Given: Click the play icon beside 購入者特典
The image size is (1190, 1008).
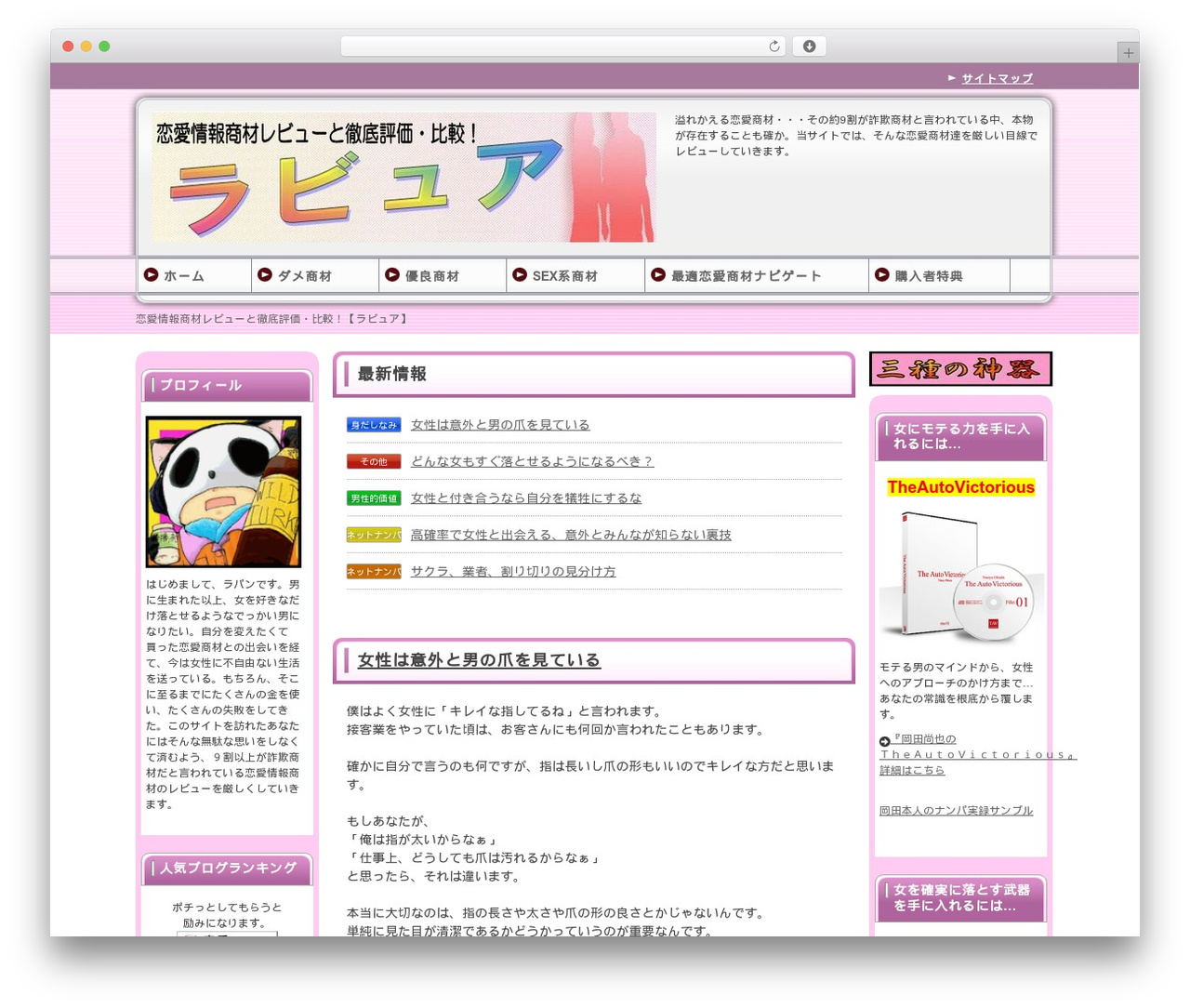Looking at the screenshot, I should [882, 274].
